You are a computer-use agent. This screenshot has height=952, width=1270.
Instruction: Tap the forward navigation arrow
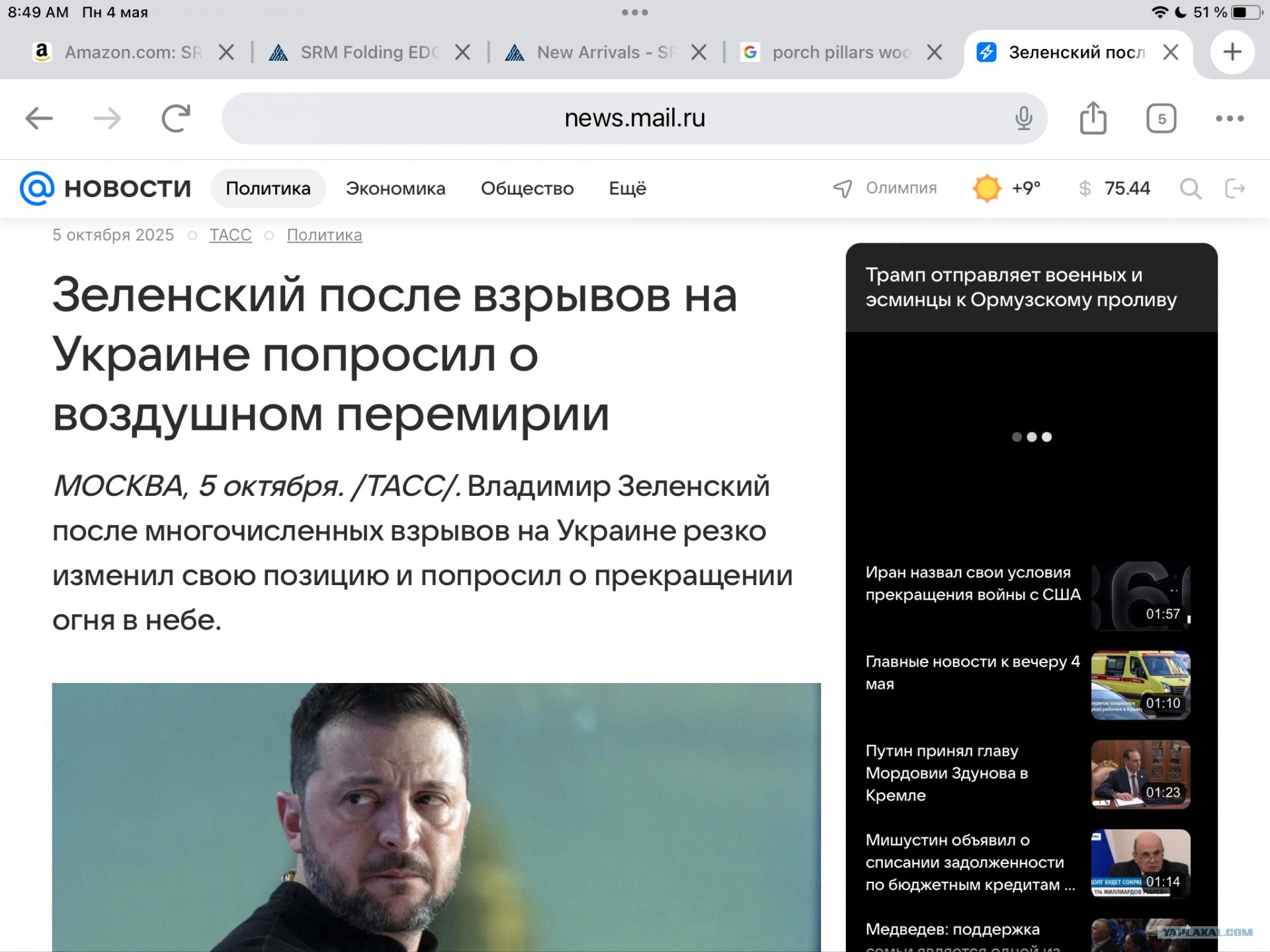point(107,119)
